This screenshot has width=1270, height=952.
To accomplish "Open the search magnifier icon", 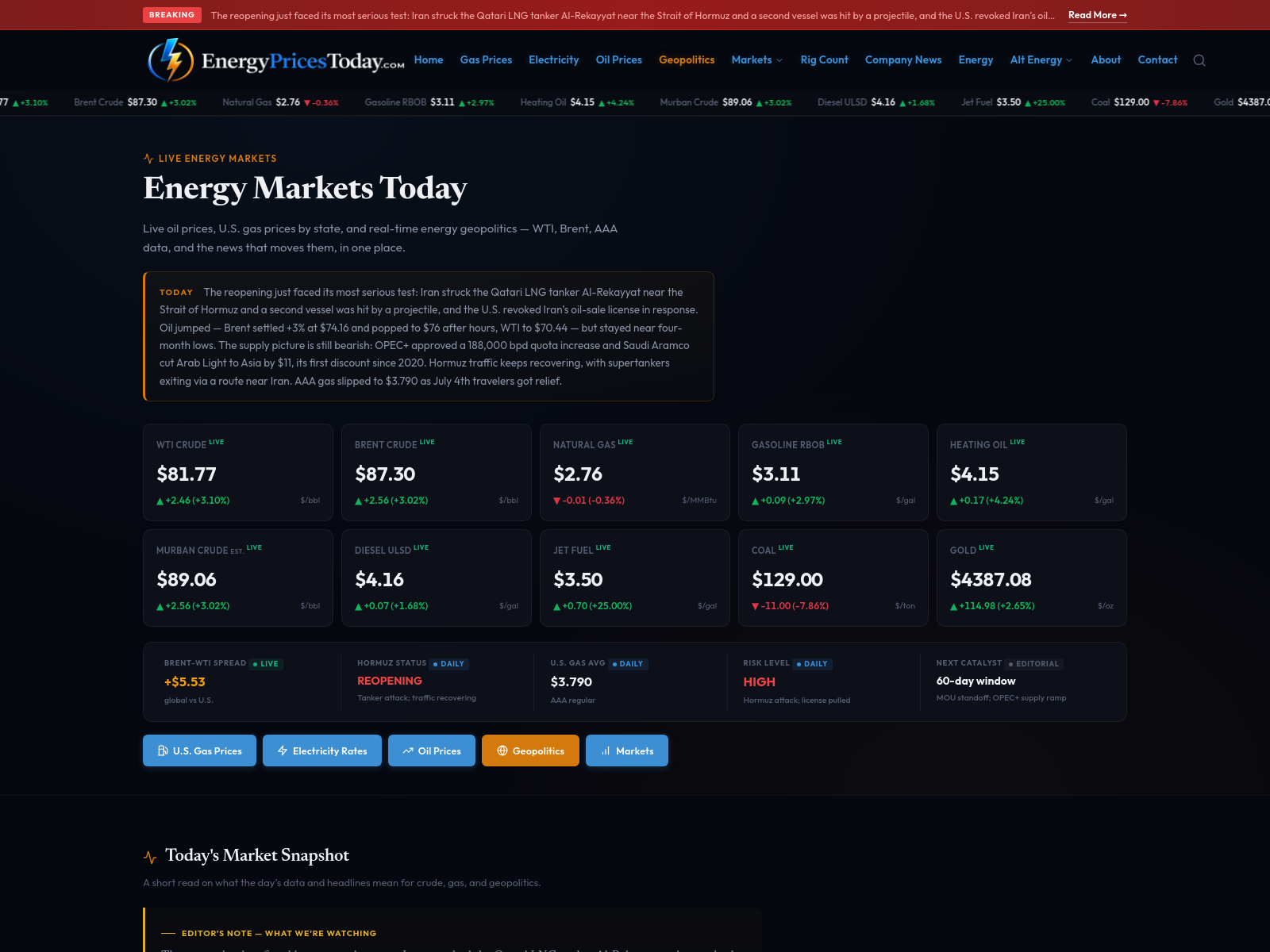I will tap(1199, 60).
